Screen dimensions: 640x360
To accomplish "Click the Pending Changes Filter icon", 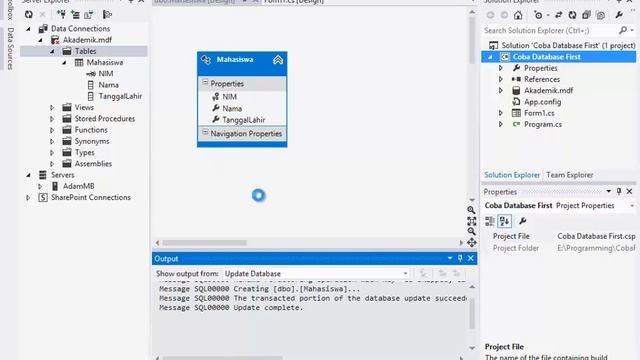I will pyautogui.click(x=538, y=15).
